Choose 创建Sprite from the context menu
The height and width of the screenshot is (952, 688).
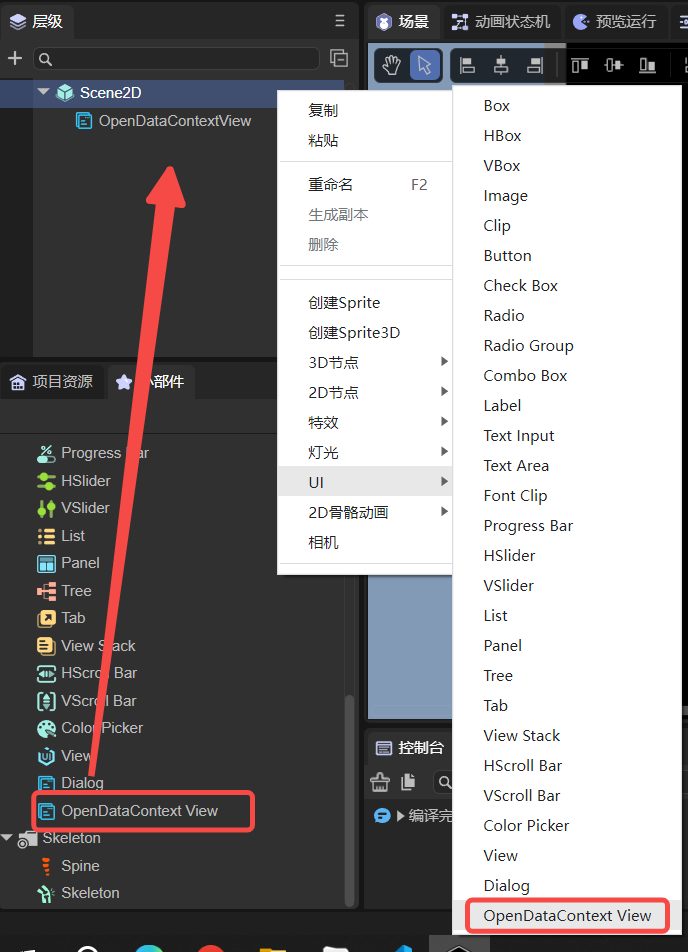tap(344, 302)
